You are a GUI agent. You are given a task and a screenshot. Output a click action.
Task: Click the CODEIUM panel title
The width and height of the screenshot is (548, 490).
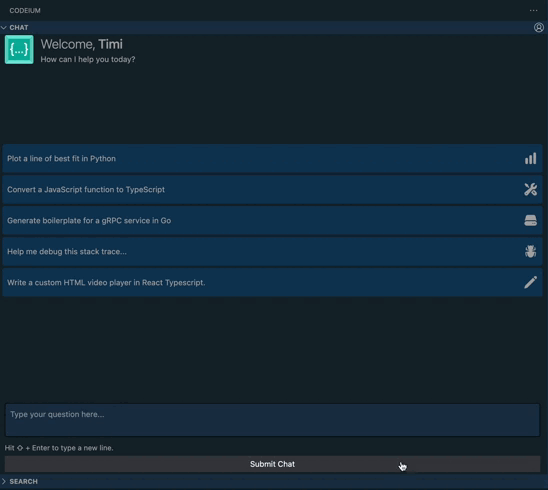(25, 10)
